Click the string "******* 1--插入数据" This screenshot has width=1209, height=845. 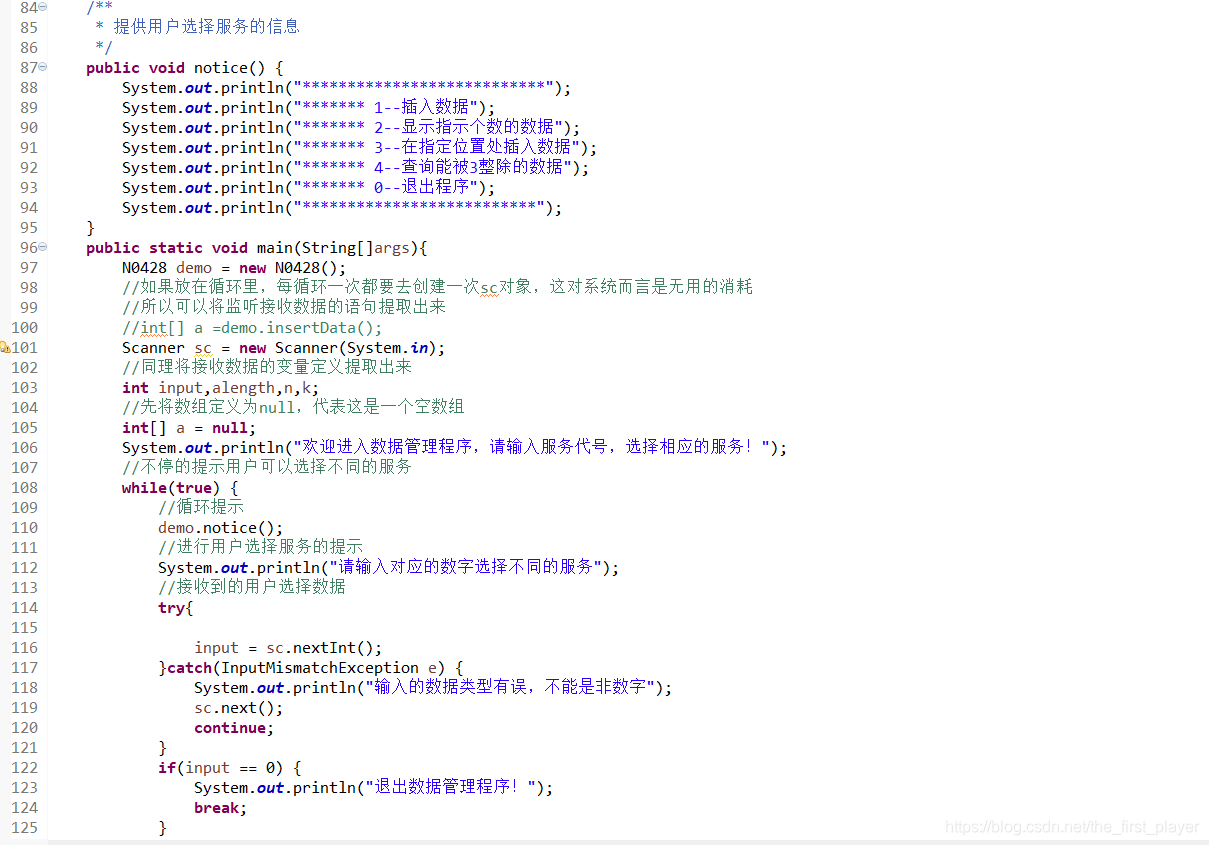pyautogui.click(x=387, y=107)
